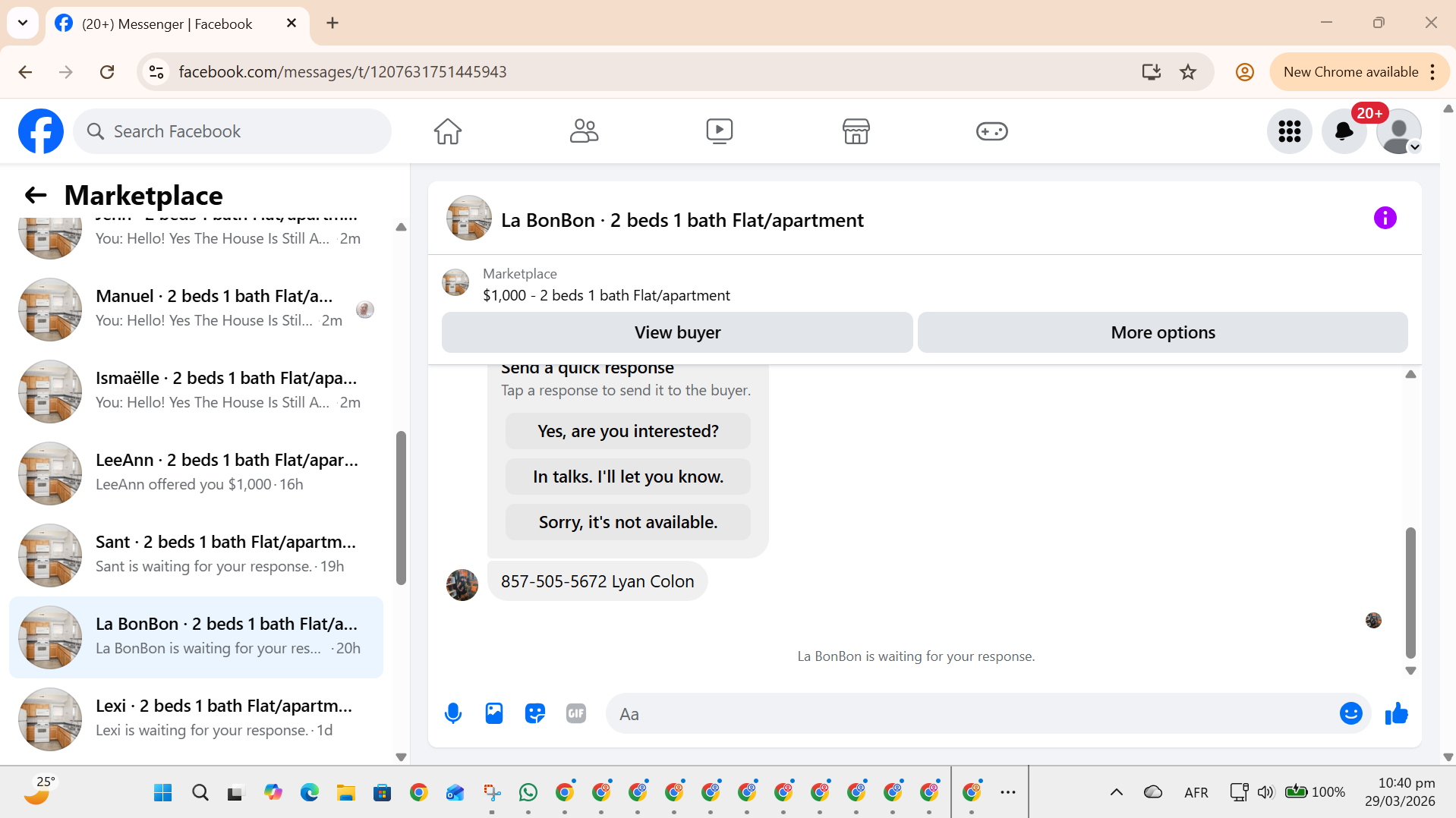Open the LeeAnn offer conversation

[196, 473]
